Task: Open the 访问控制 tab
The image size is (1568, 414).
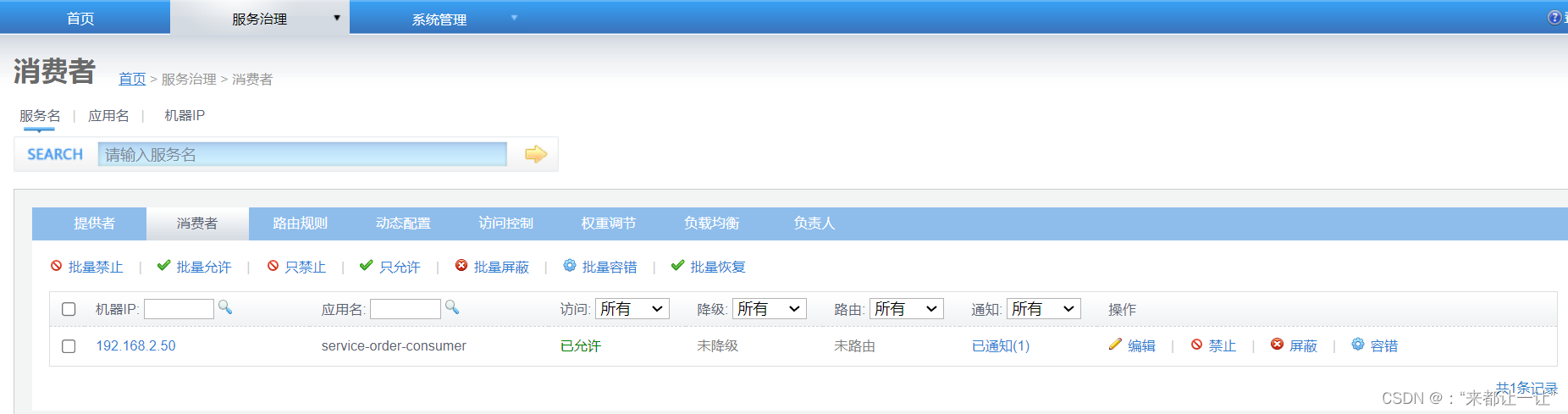Action: click(x=505, y=224)
